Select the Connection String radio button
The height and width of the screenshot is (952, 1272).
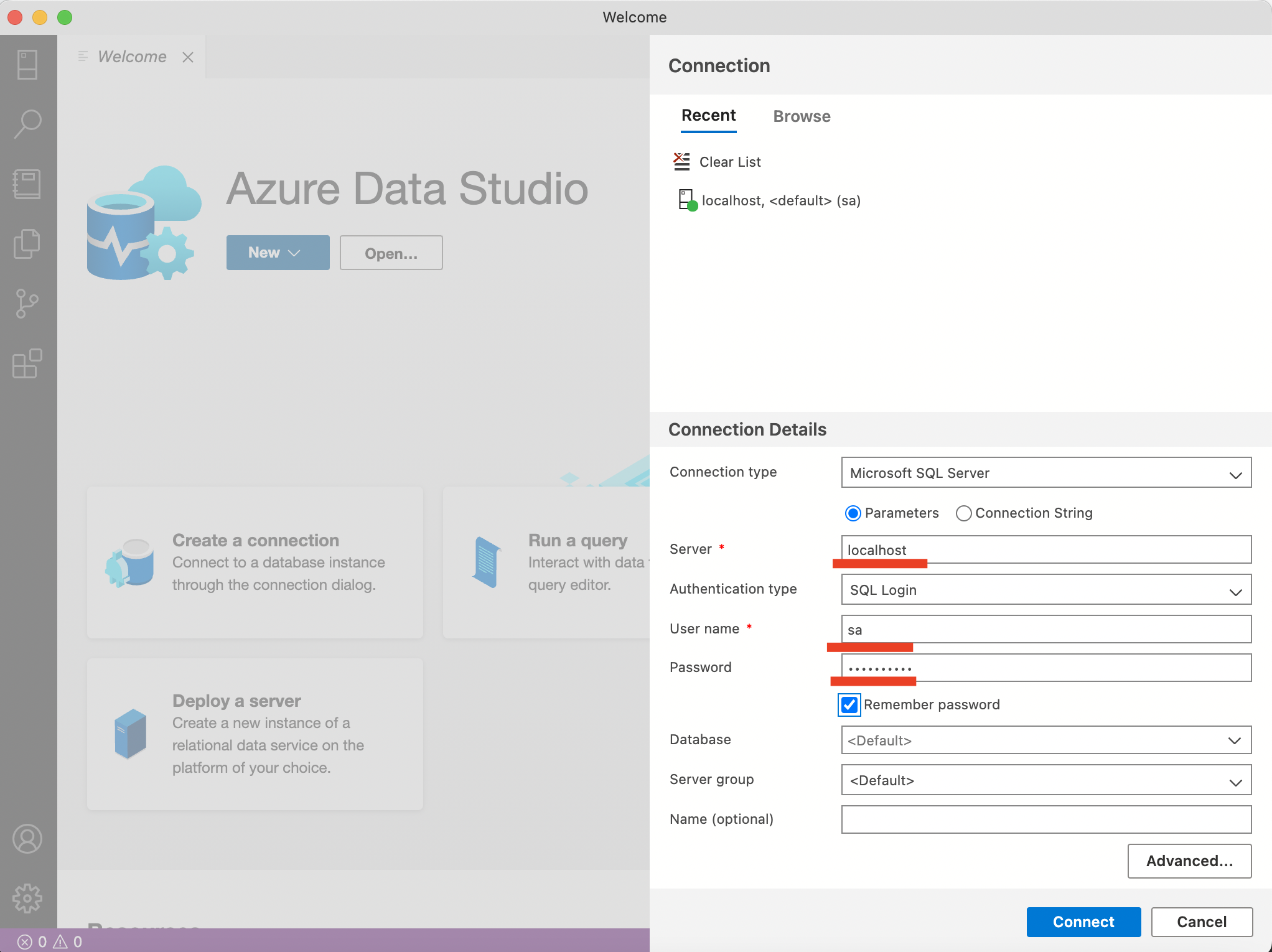point(963,513)
